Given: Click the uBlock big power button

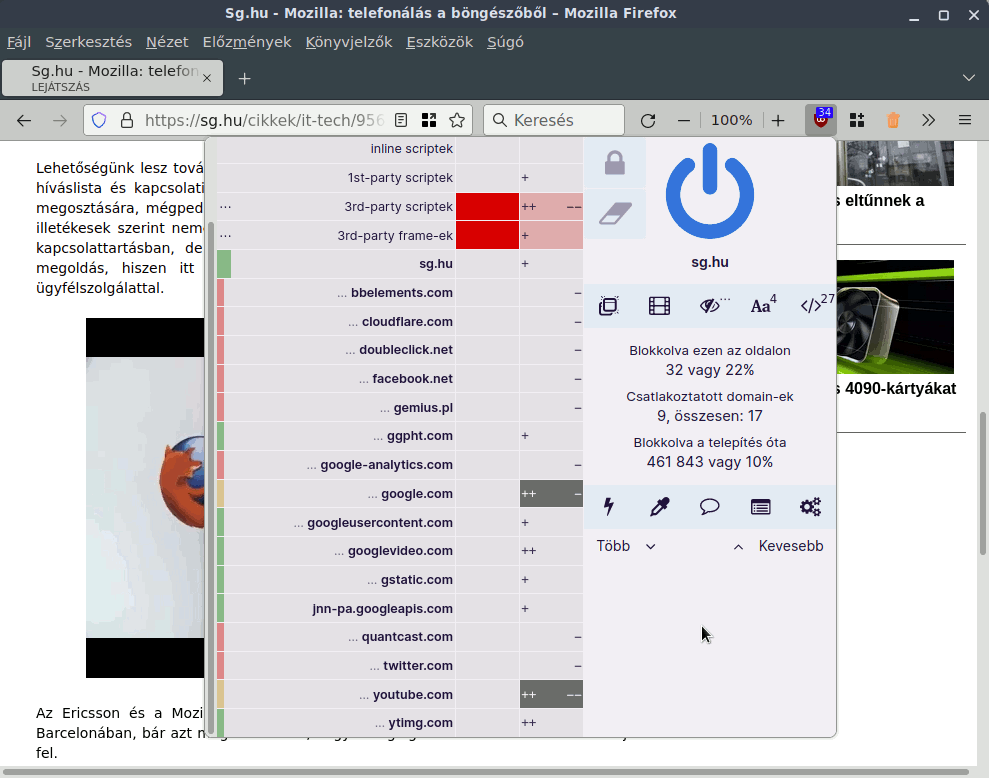Looking at the screenshot, I should (x=710, y=191).
